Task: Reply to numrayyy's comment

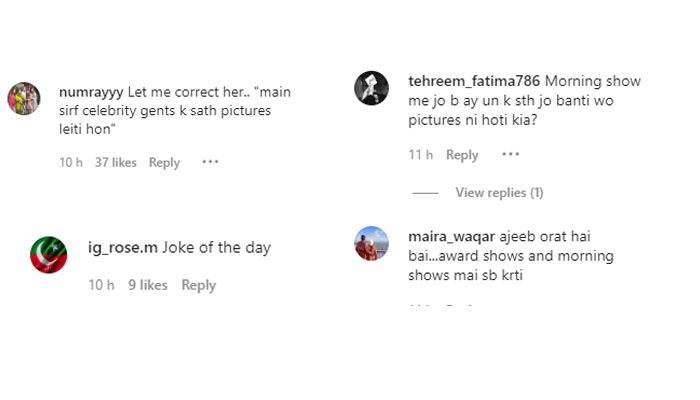Action: click(x=164, y=163)
